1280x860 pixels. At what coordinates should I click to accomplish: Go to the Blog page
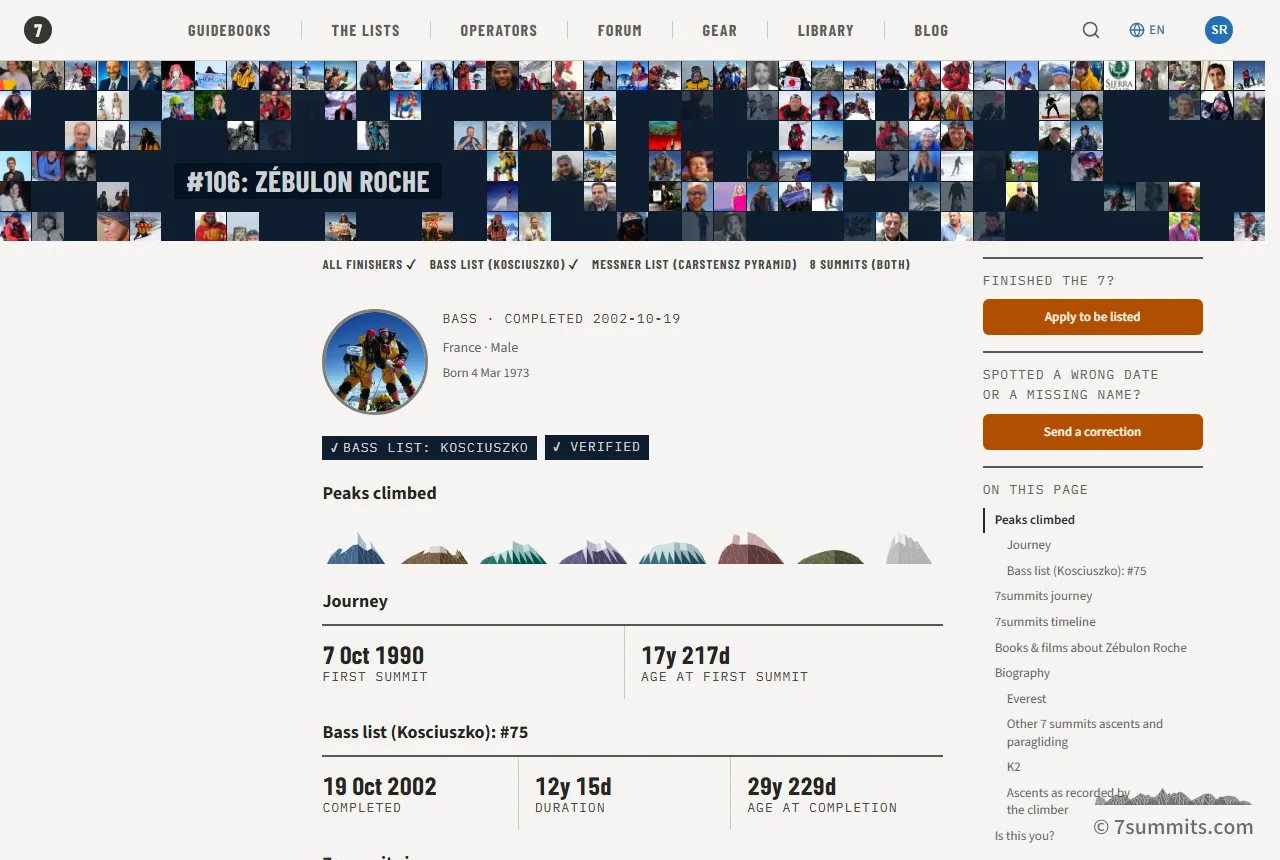coord(931,30)
